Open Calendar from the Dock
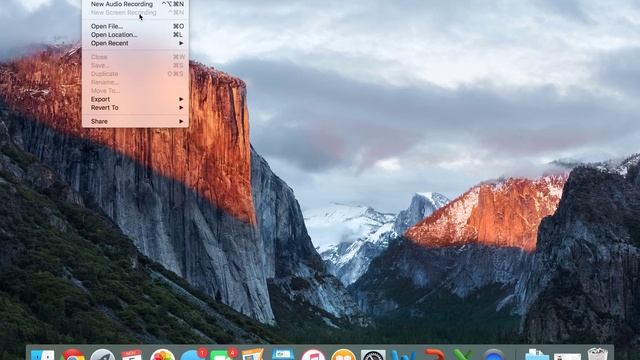The height and width of the screenshot is (360, 640). coord(132,355)
